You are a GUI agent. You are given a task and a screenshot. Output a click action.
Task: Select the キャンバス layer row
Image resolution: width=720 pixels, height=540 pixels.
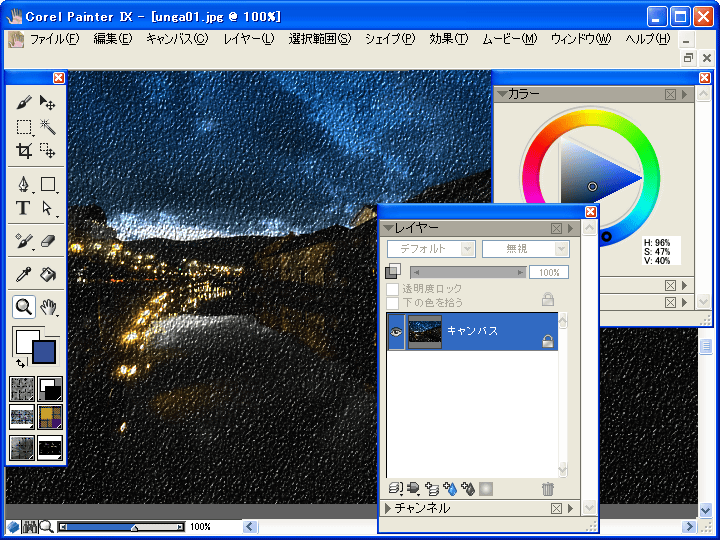(x=472, y=332)
